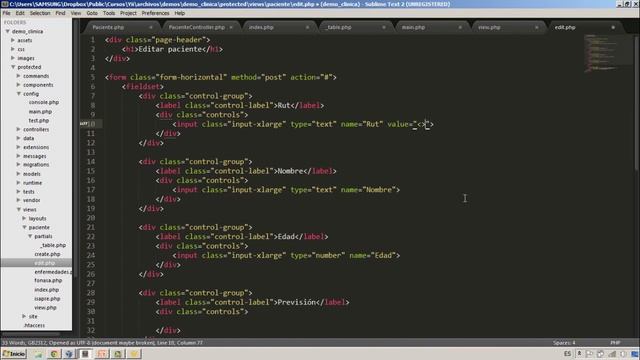Image resolution: width=640 pixels, height=360 pixels.
Task: Expand the data folder
Action: pyautogui.click(x=18, y=138)
